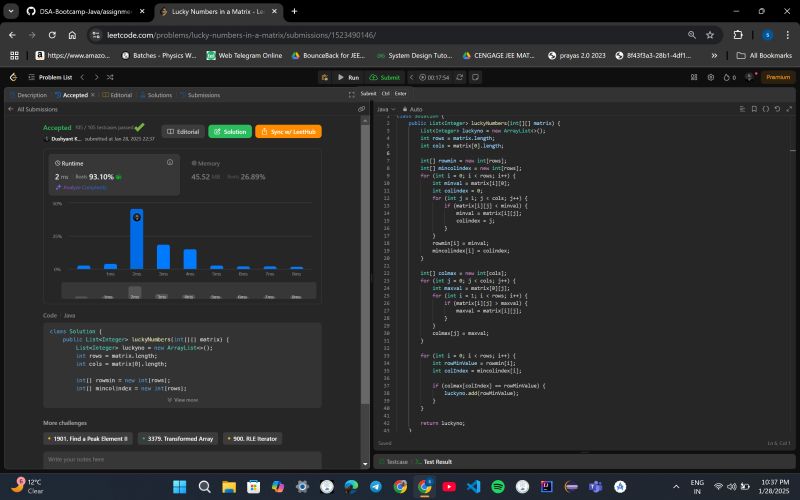This screenshot has width=800, height=500.
Task: Open the Testcase tab
Action: pos(393,462)
